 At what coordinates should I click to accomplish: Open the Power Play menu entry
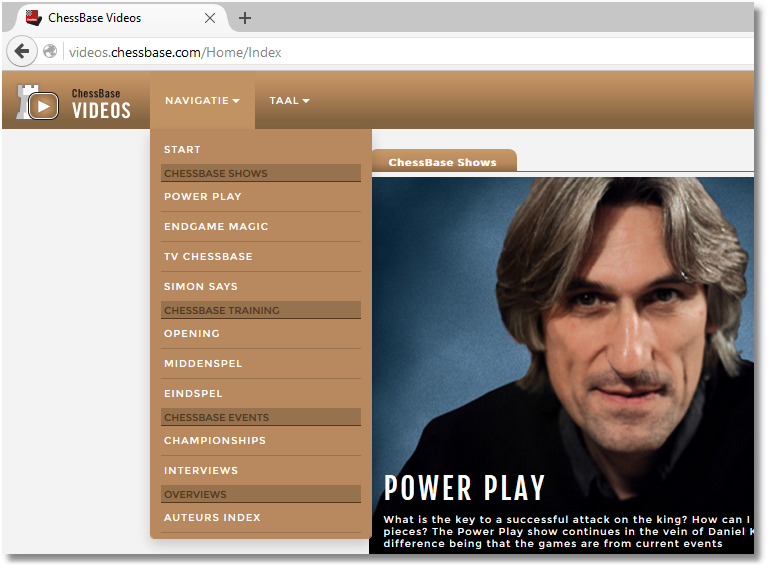pos(203,196)
